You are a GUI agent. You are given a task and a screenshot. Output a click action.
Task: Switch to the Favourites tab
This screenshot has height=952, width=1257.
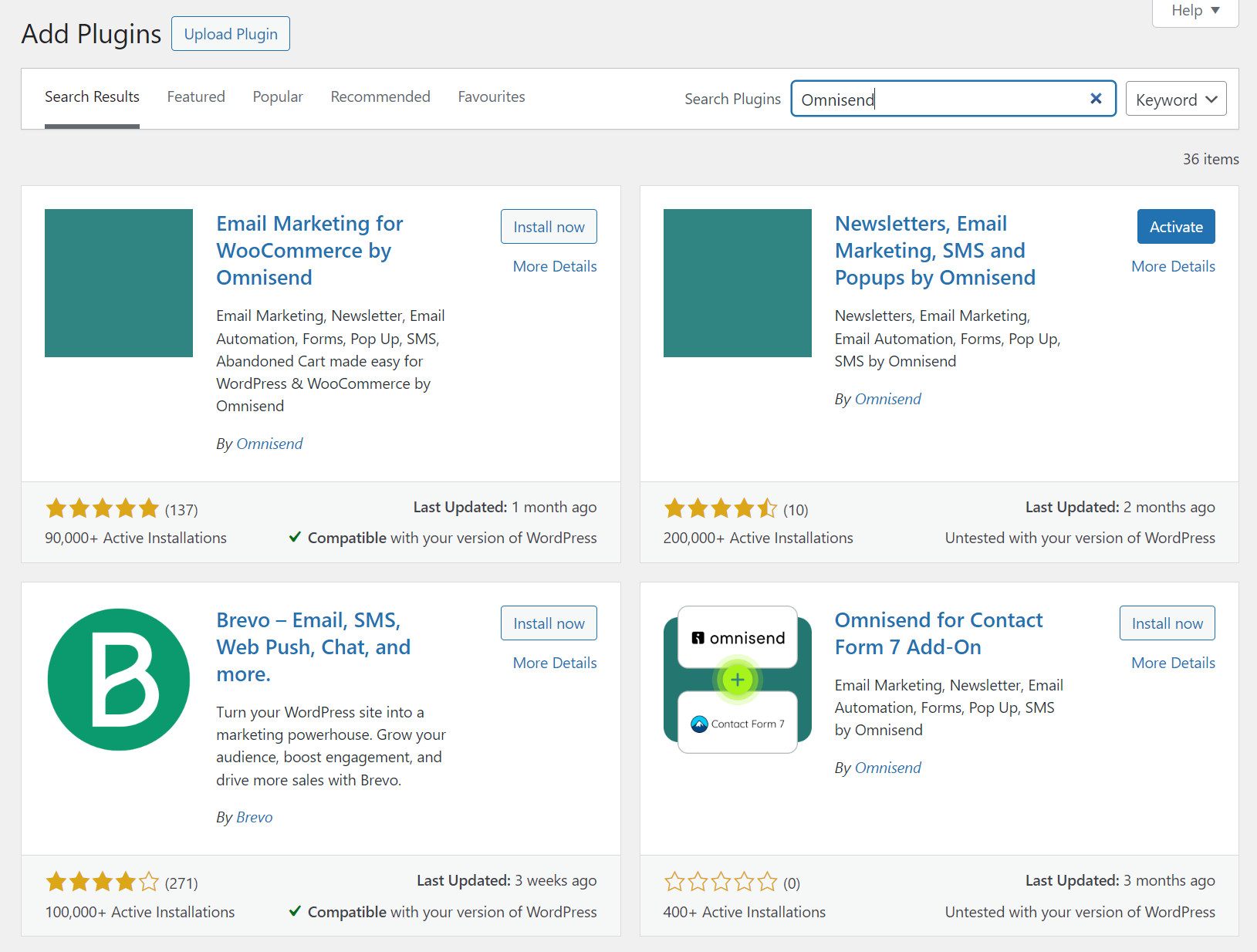(x=492, y=97)
